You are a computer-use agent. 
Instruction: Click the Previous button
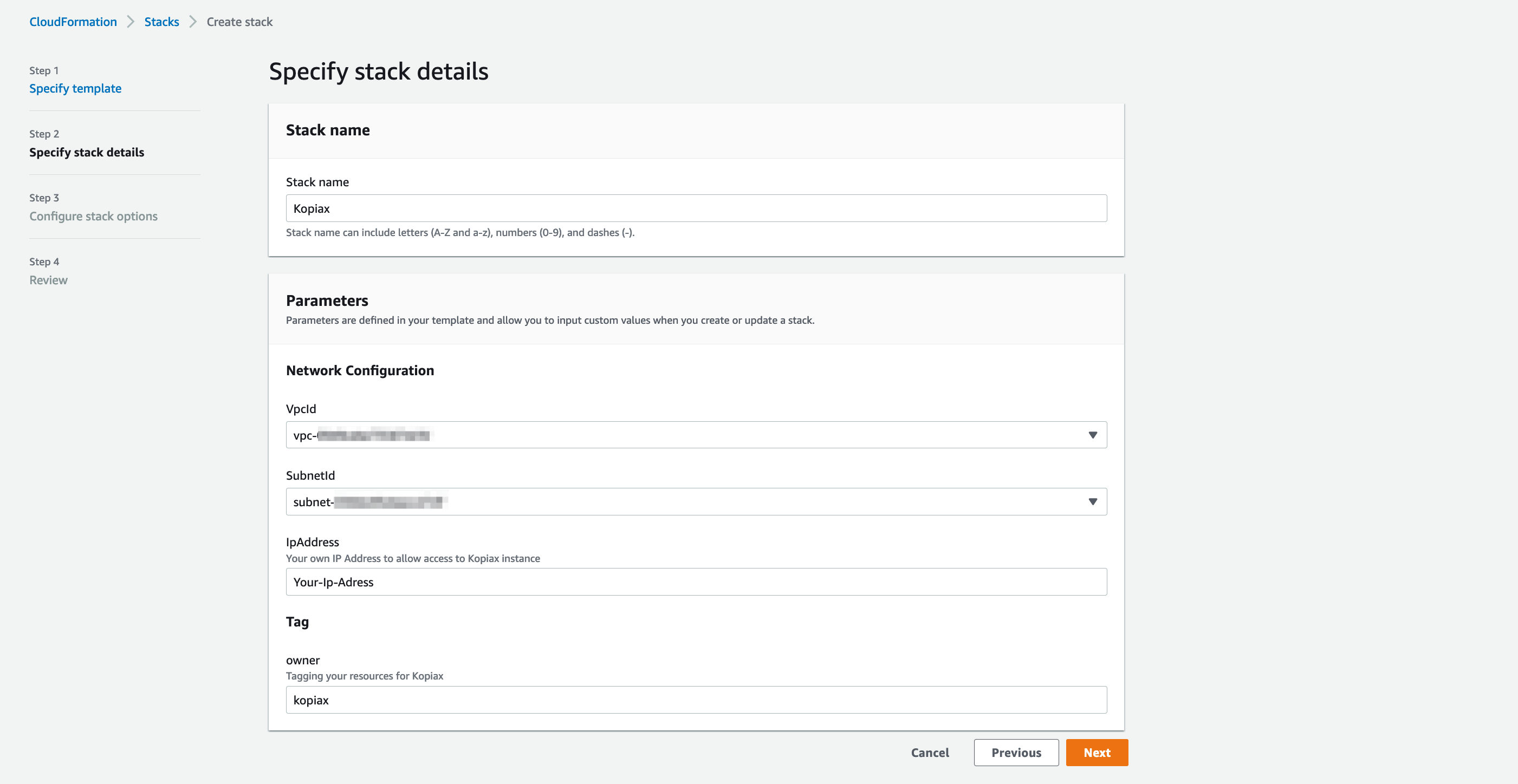coord(1016,753)
